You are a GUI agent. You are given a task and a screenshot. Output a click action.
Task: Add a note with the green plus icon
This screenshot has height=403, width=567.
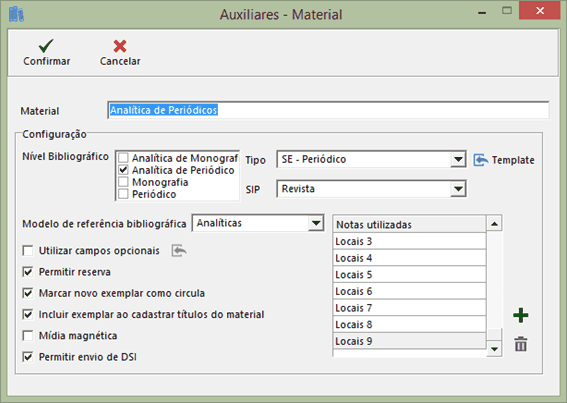521,315
